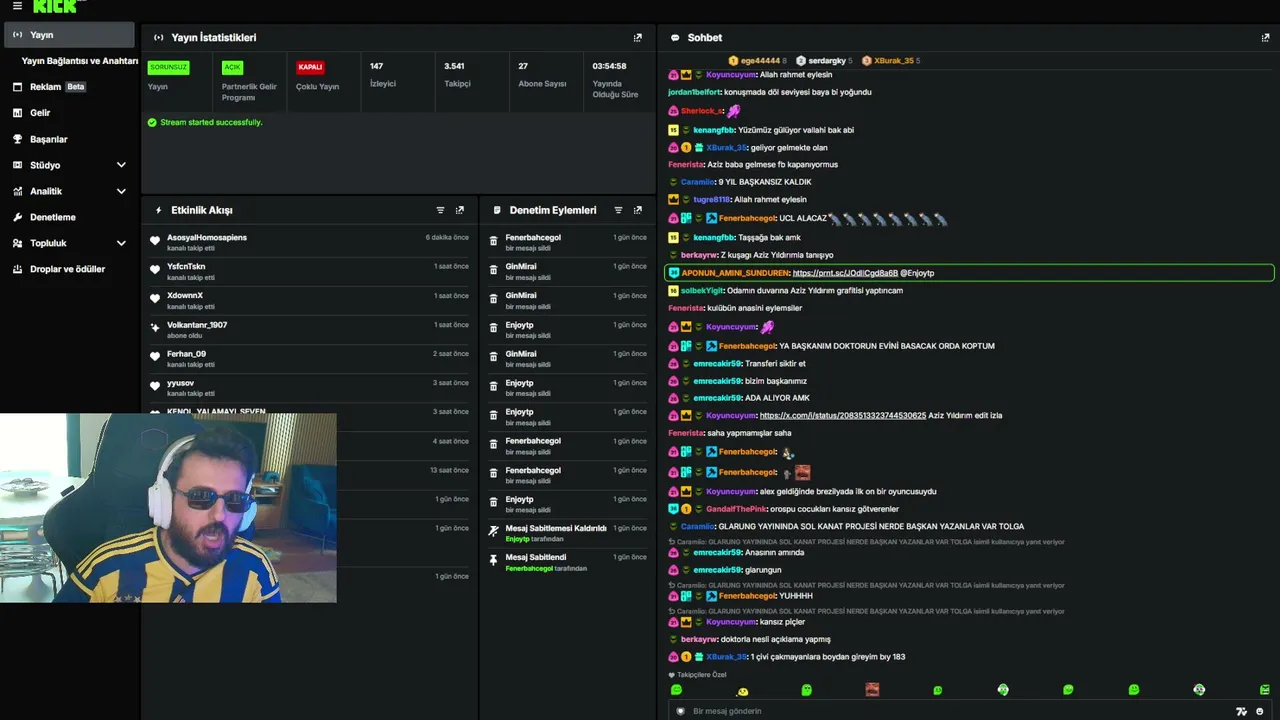
Task: Click the KAPALI multistream badge
Action: pyautogui.click(x=310, y=67)
